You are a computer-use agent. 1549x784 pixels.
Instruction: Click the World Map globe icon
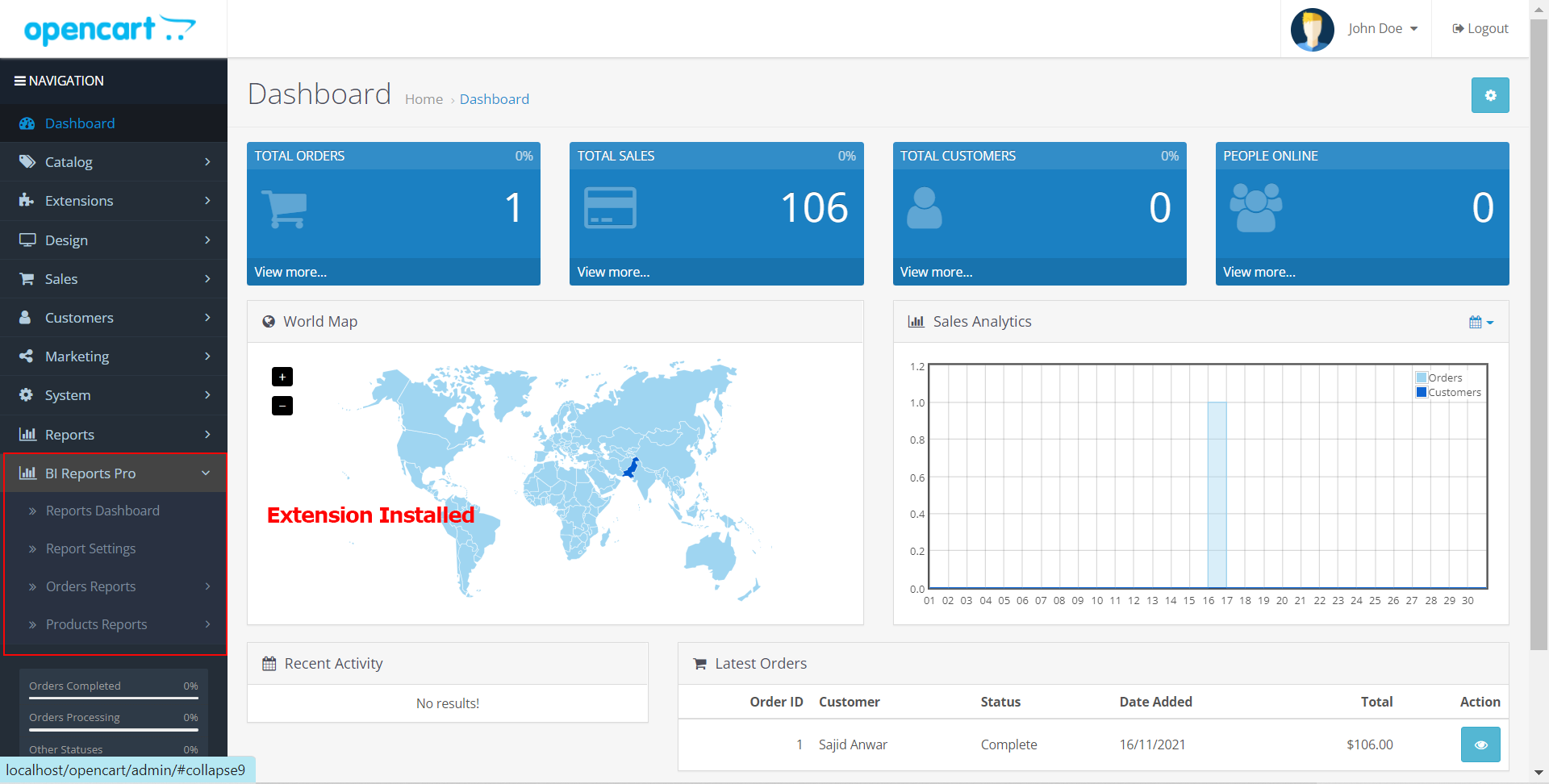269,322
